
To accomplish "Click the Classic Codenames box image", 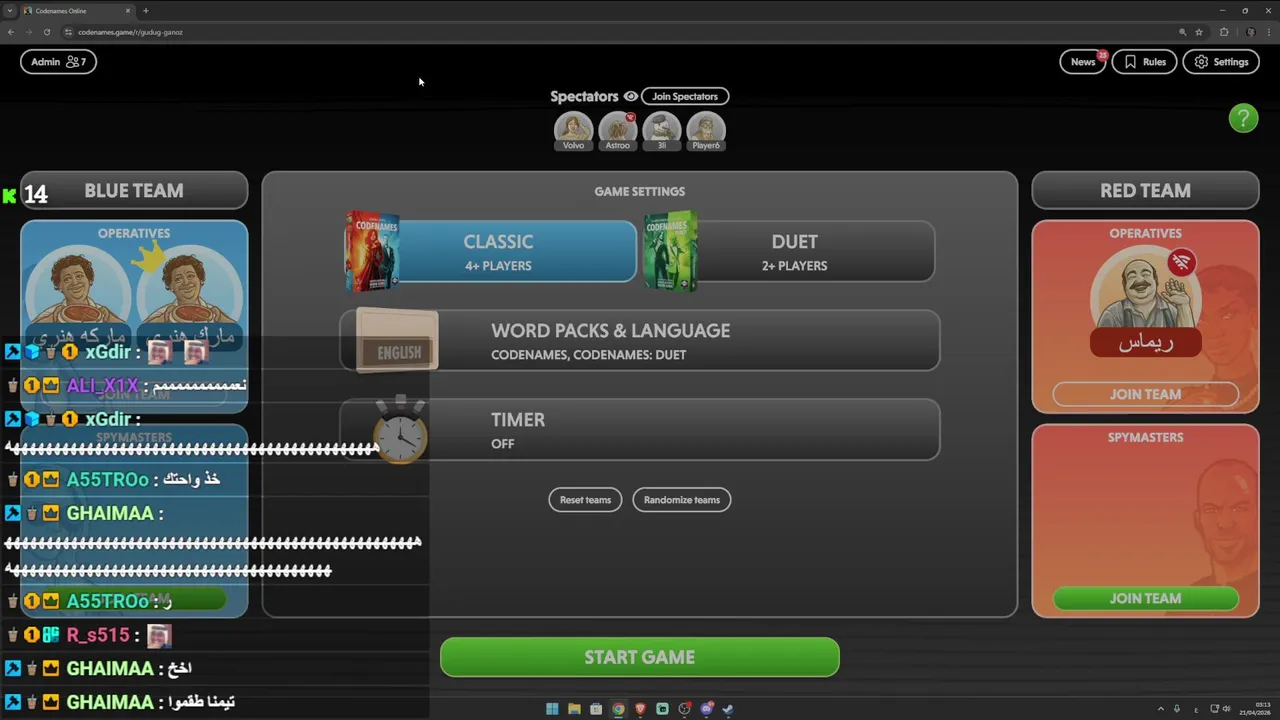I will [372, 251].
